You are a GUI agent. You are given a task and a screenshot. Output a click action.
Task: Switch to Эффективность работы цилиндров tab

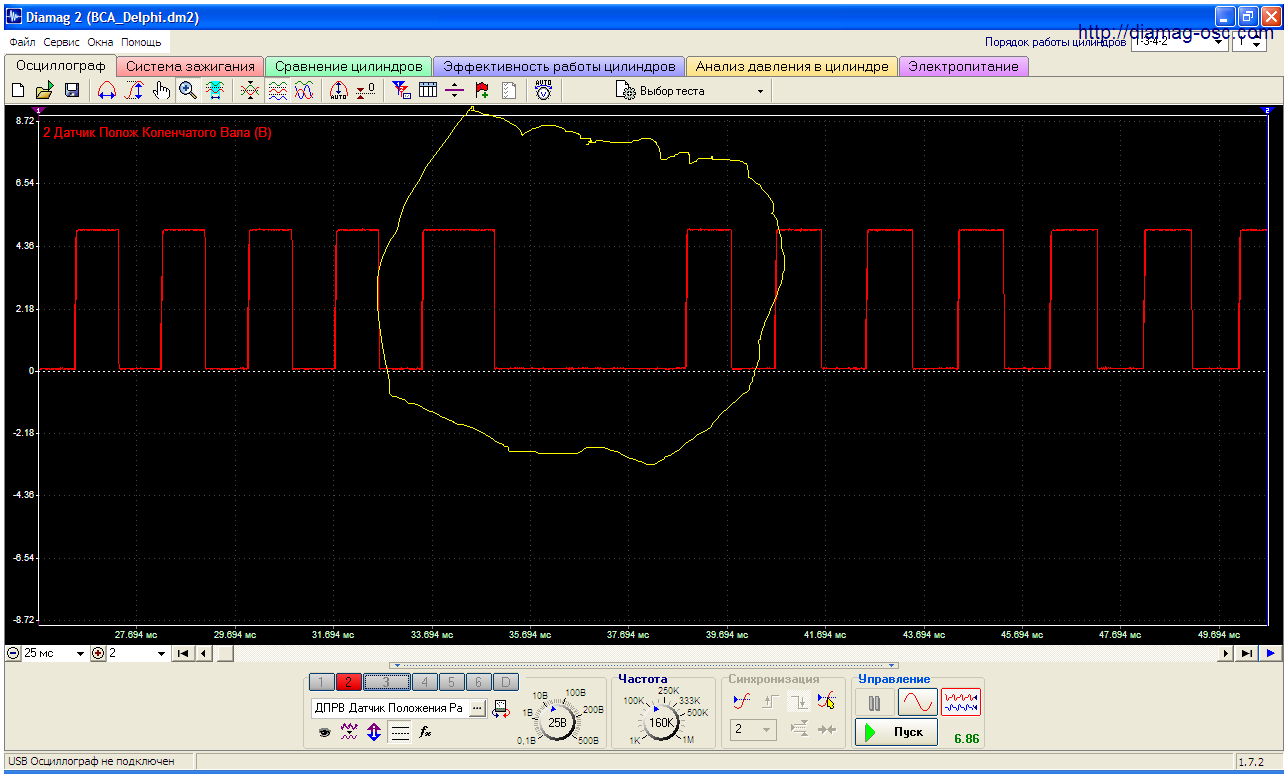click(559, 66)
